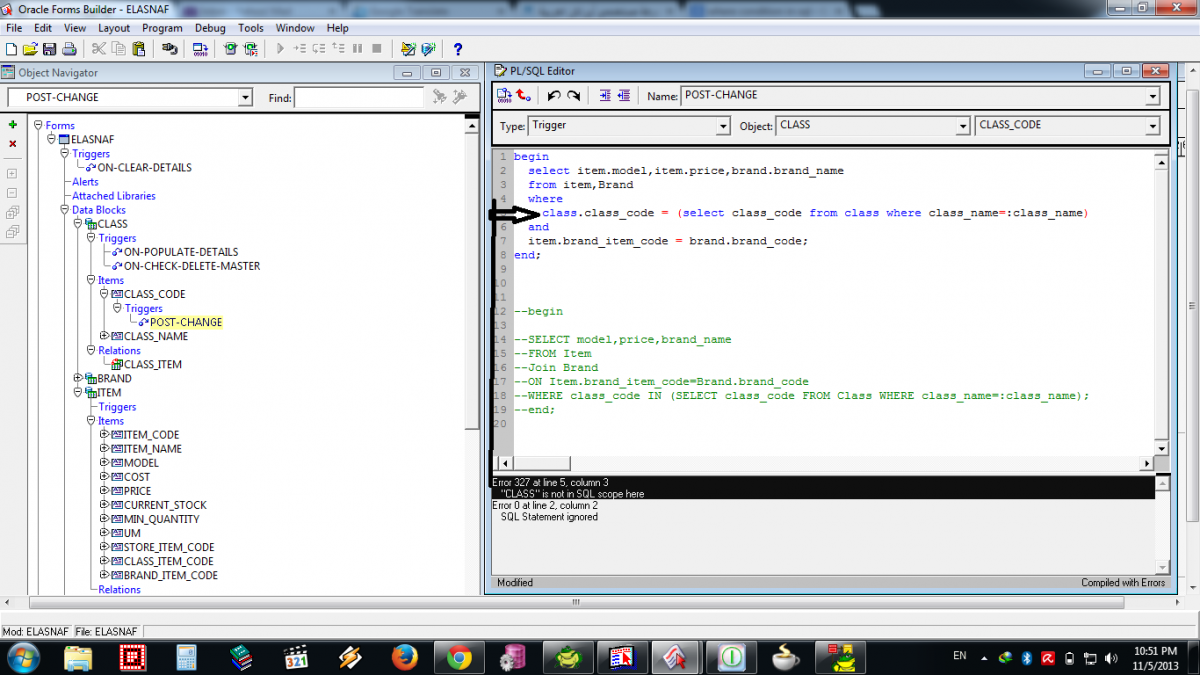Screen dimensions: 1200x675
Task: Open the Debug menu
Action: (x=210, y=28)
